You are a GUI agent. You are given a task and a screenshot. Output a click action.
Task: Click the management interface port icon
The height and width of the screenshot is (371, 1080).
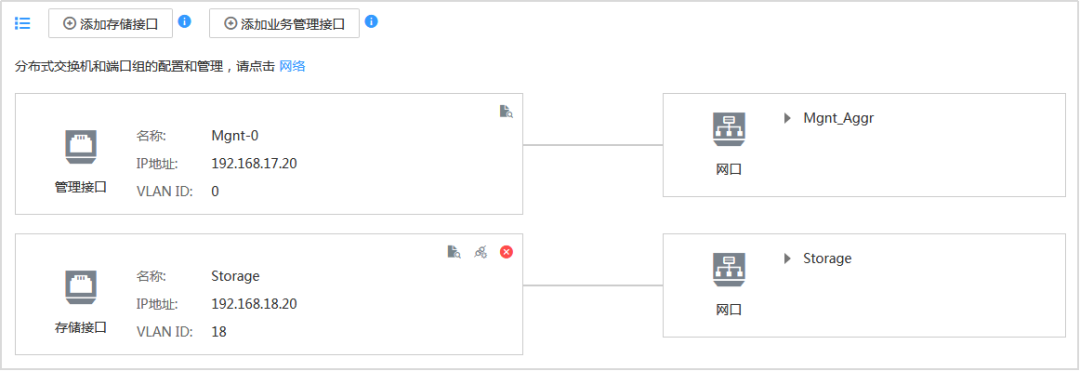pyautogui.click(x=81, y=147)
